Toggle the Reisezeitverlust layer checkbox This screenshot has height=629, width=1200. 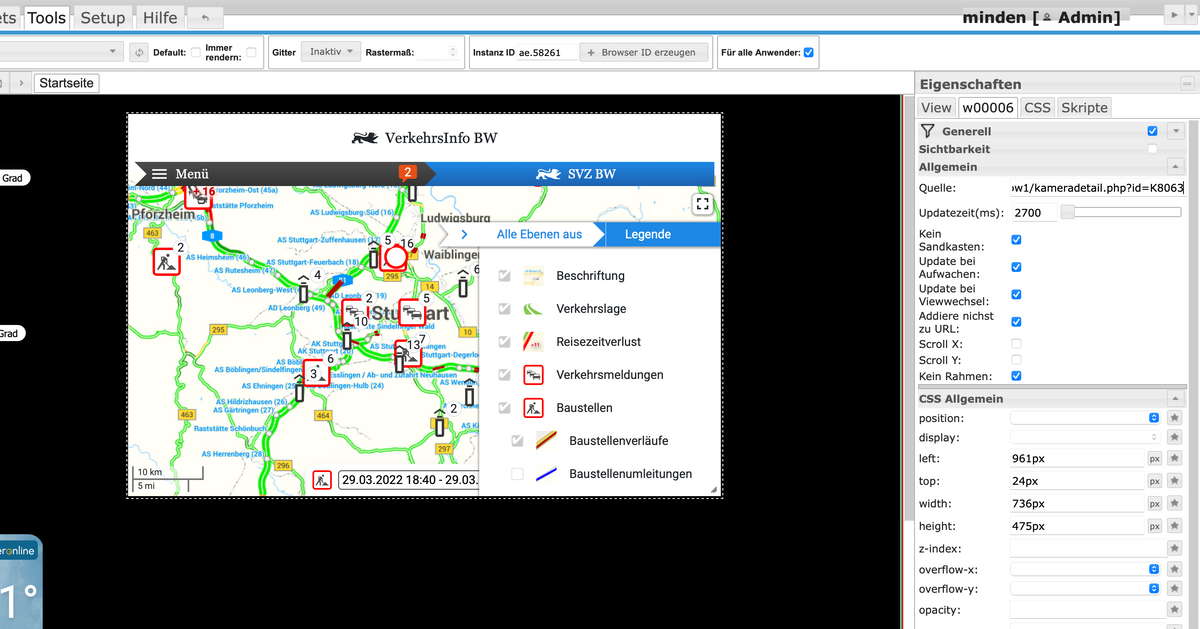[x=505, y=342]
